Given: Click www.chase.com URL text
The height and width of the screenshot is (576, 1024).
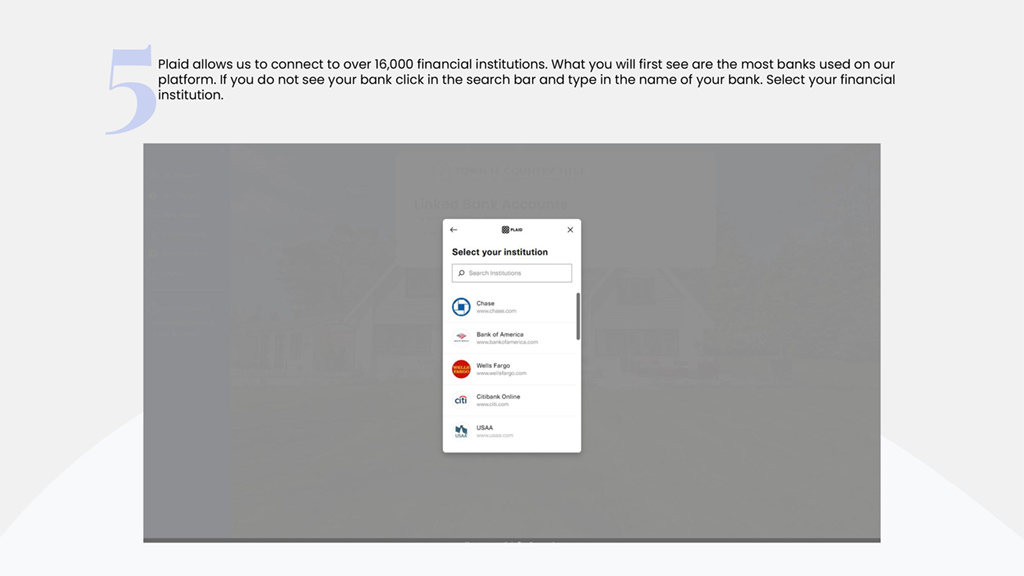Looking at the screenshot, I should [496, 311].
